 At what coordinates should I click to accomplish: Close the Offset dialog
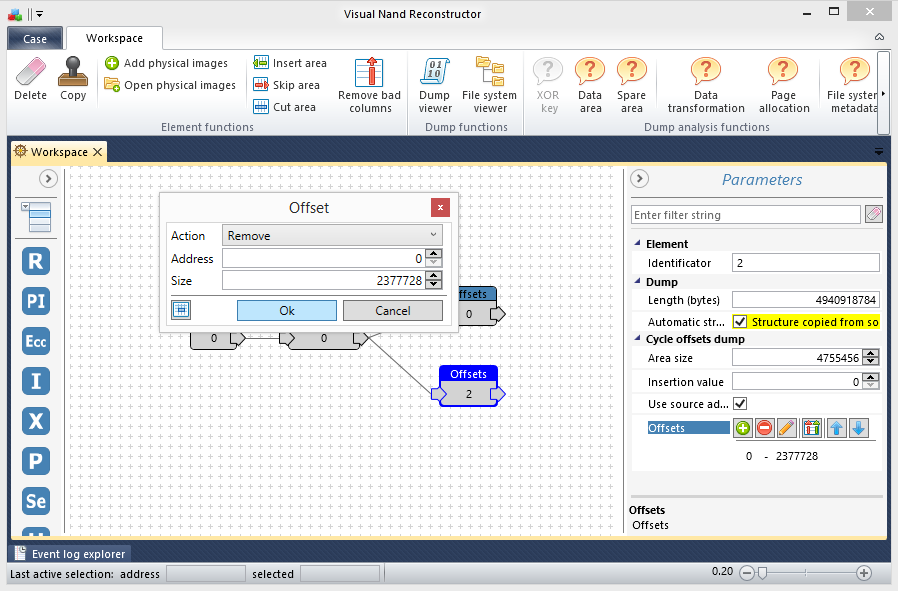[x=440, y=207]
